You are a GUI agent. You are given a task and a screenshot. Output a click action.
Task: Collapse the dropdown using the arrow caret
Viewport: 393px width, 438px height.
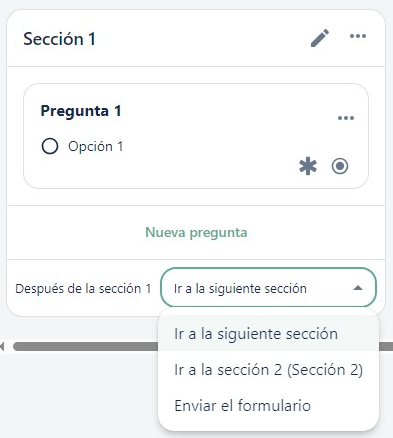(x=358, y=288)
